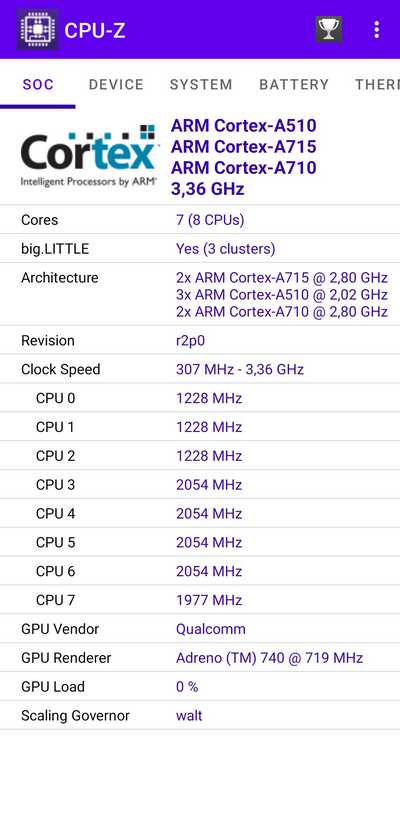Tap the Cores row
Image resolution: width=400 pixels, height=814 pixels.
coord(200,220)
